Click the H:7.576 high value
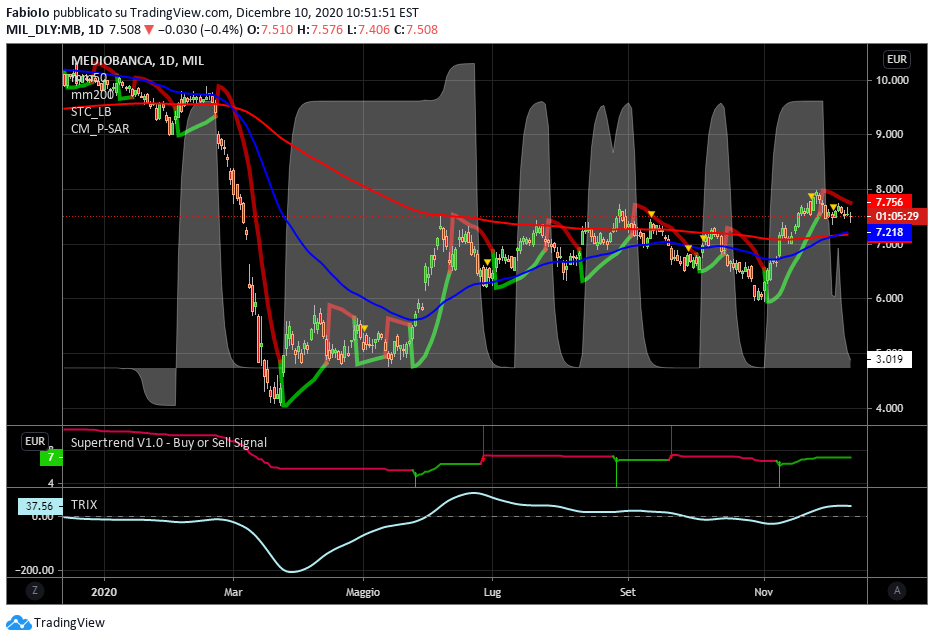934x641 pixels. click(320, 30)
